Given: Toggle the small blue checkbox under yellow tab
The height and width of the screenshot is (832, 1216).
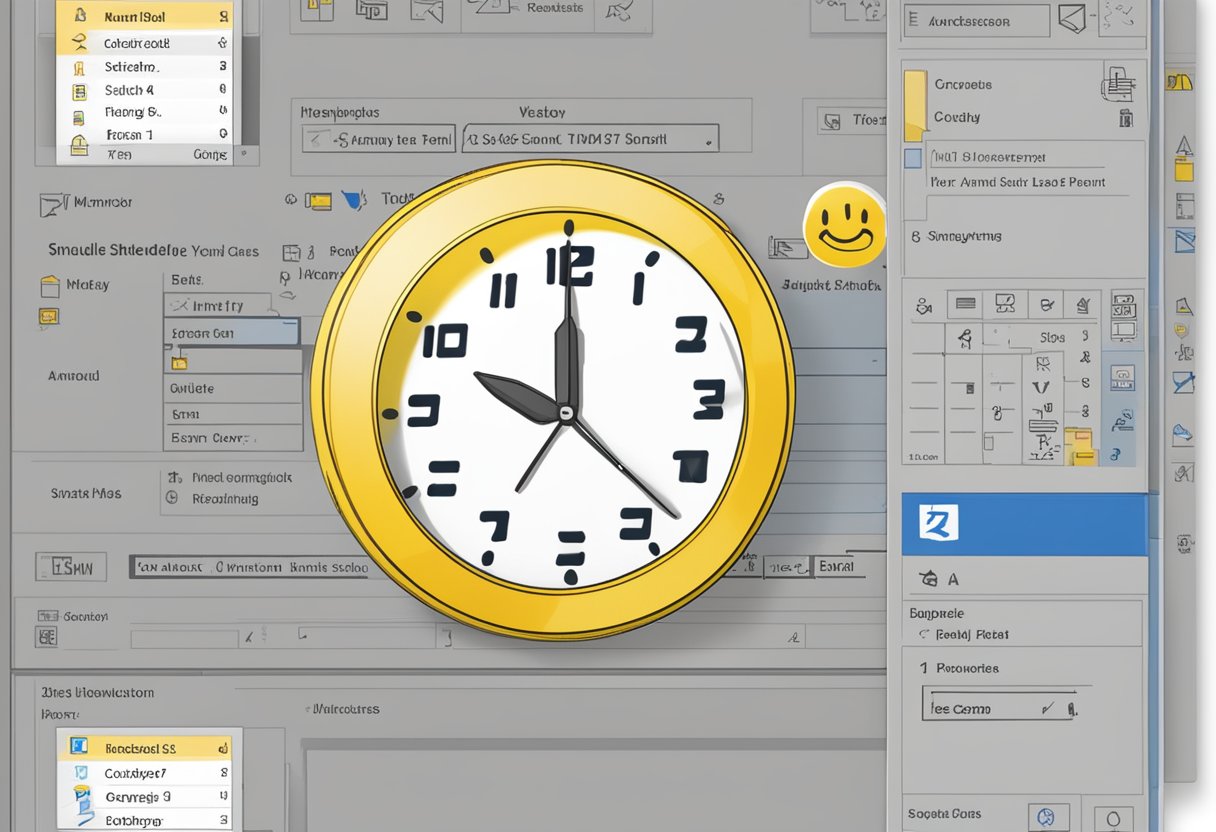Looking at the screenshot, I should (x=912, y=158).
